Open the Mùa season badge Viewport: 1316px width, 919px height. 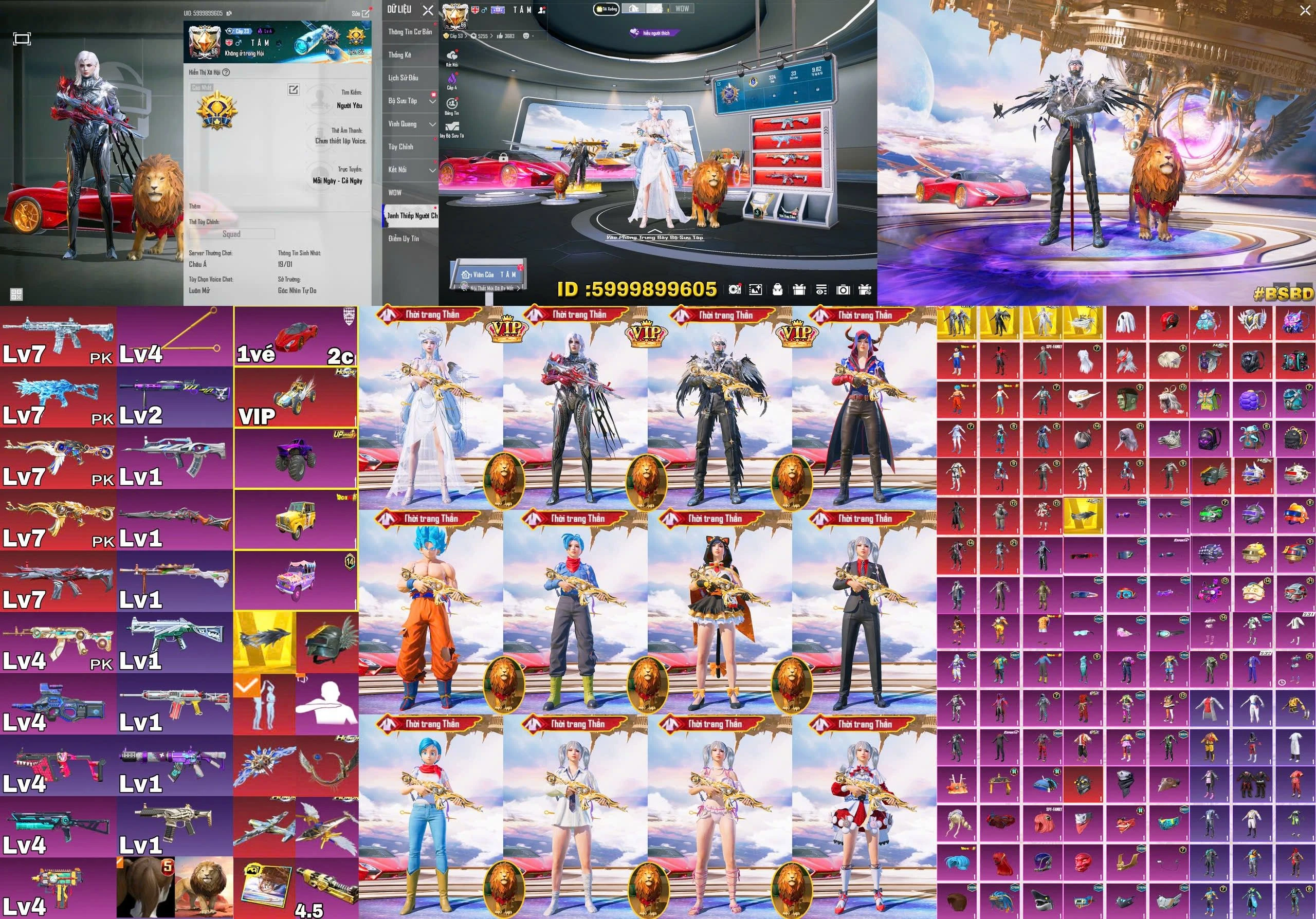pos(330,39)
